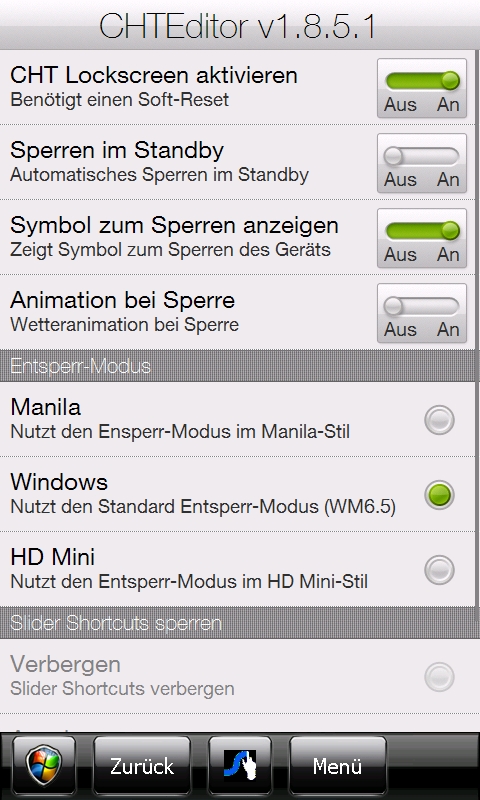The width and height of the screenshot is (480, 800).
Task: Tap the CHTEditor v1.8.5.1 title bar
Action: click(240, 25)
